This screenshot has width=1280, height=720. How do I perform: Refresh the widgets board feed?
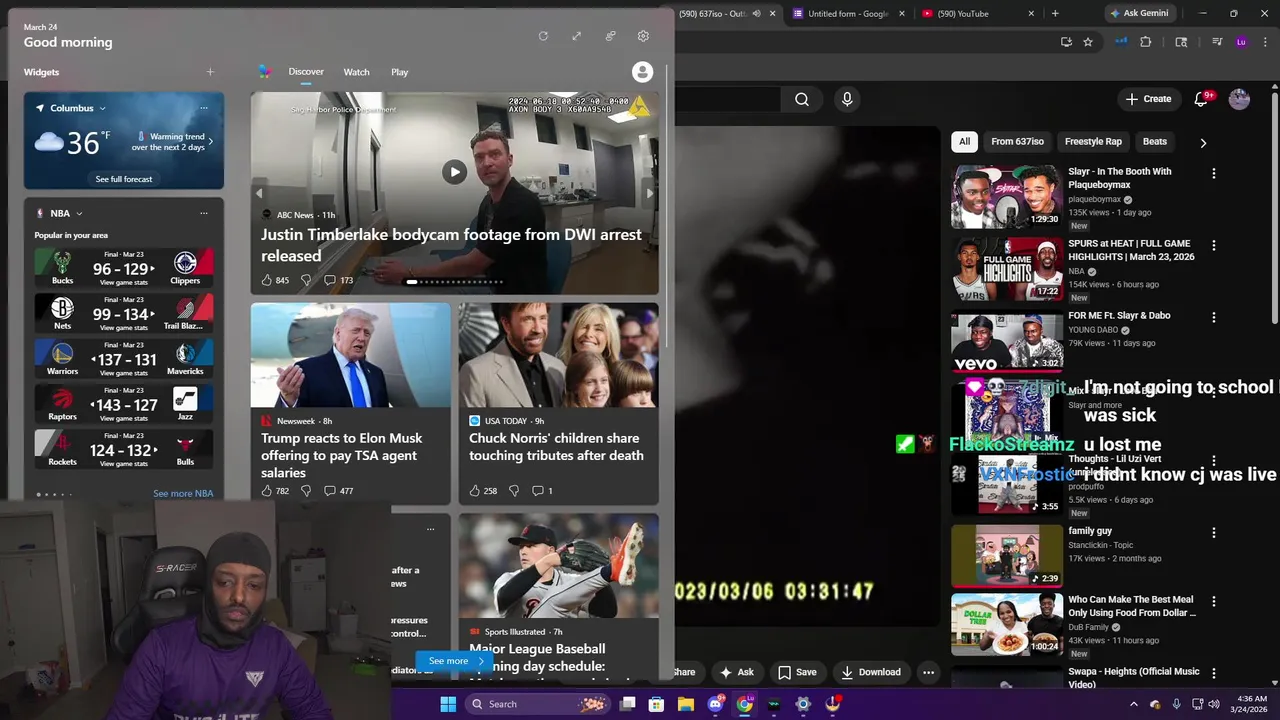coord(543,36)
